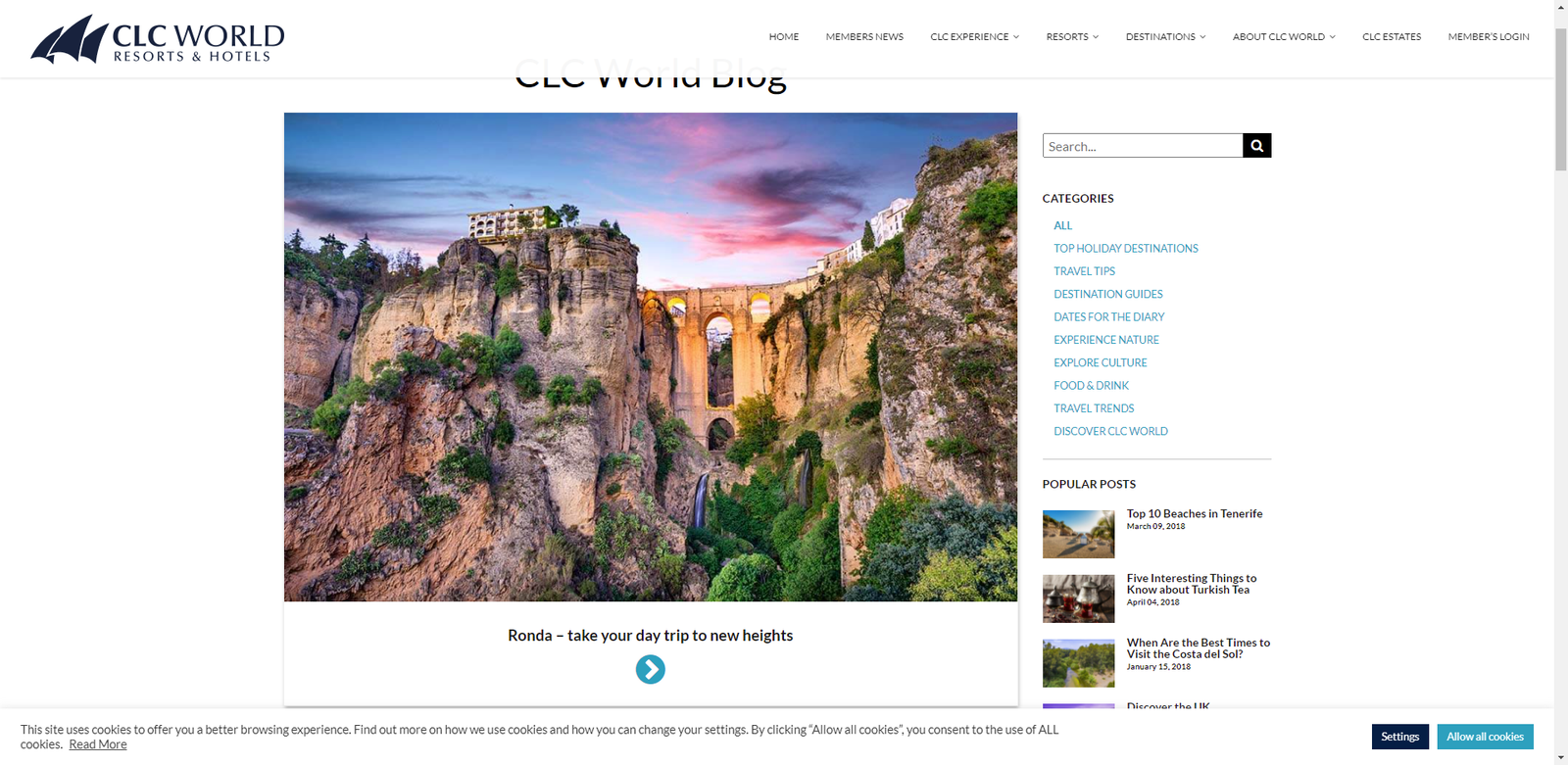Click the page vertical scrollbar thumb
The width and height of the screenshot is (1568, 765).
(x=1560, y=100)
